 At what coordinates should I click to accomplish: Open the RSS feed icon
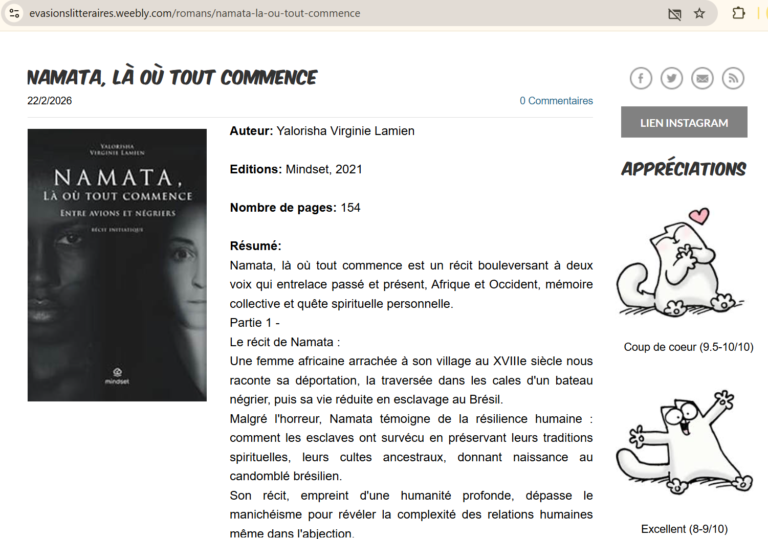734,78
